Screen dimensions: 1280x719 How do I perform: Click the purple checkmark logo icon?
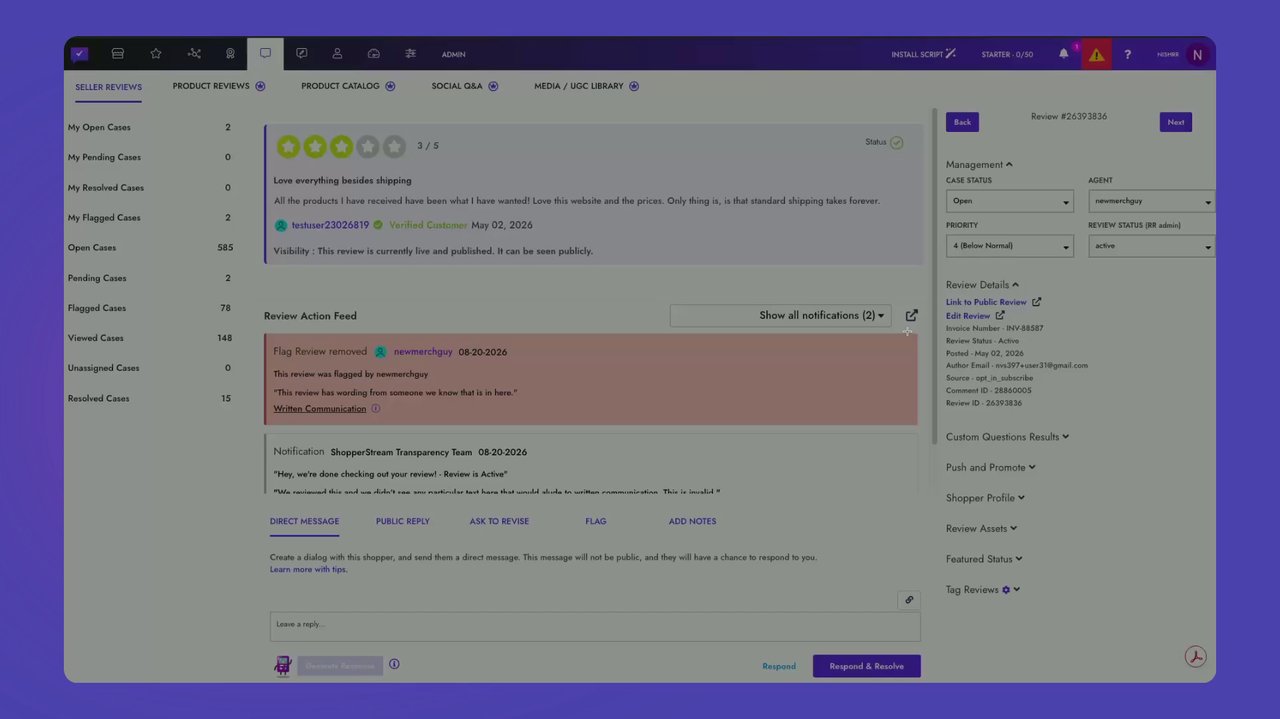tap(80, 54)
